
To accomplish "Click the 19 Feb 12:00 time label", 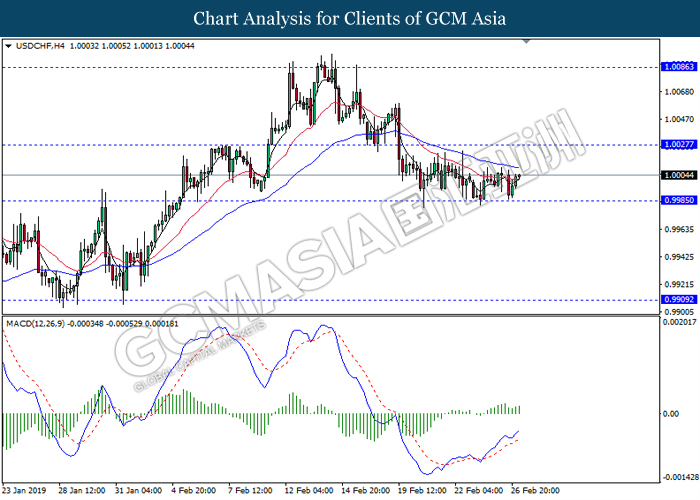I will (422, 490).
